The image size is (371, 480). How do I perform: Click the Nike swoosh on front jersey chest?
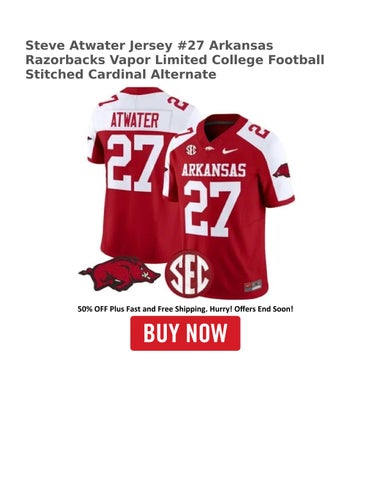[x=230, y=151]
